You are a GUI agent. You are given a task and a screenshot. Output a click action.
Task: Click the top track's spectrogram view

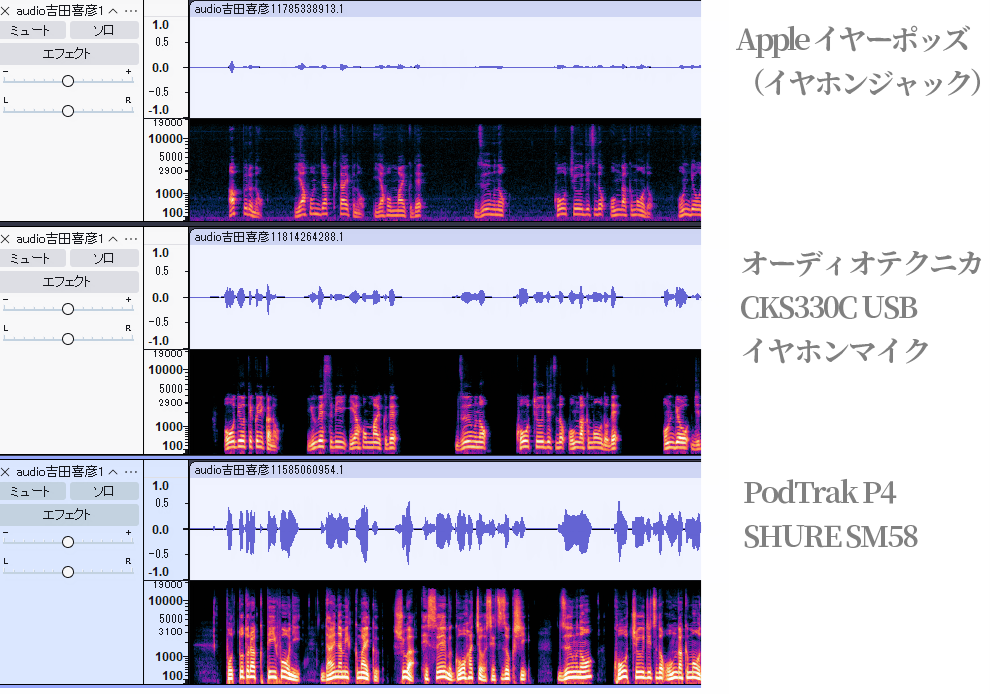445,169
